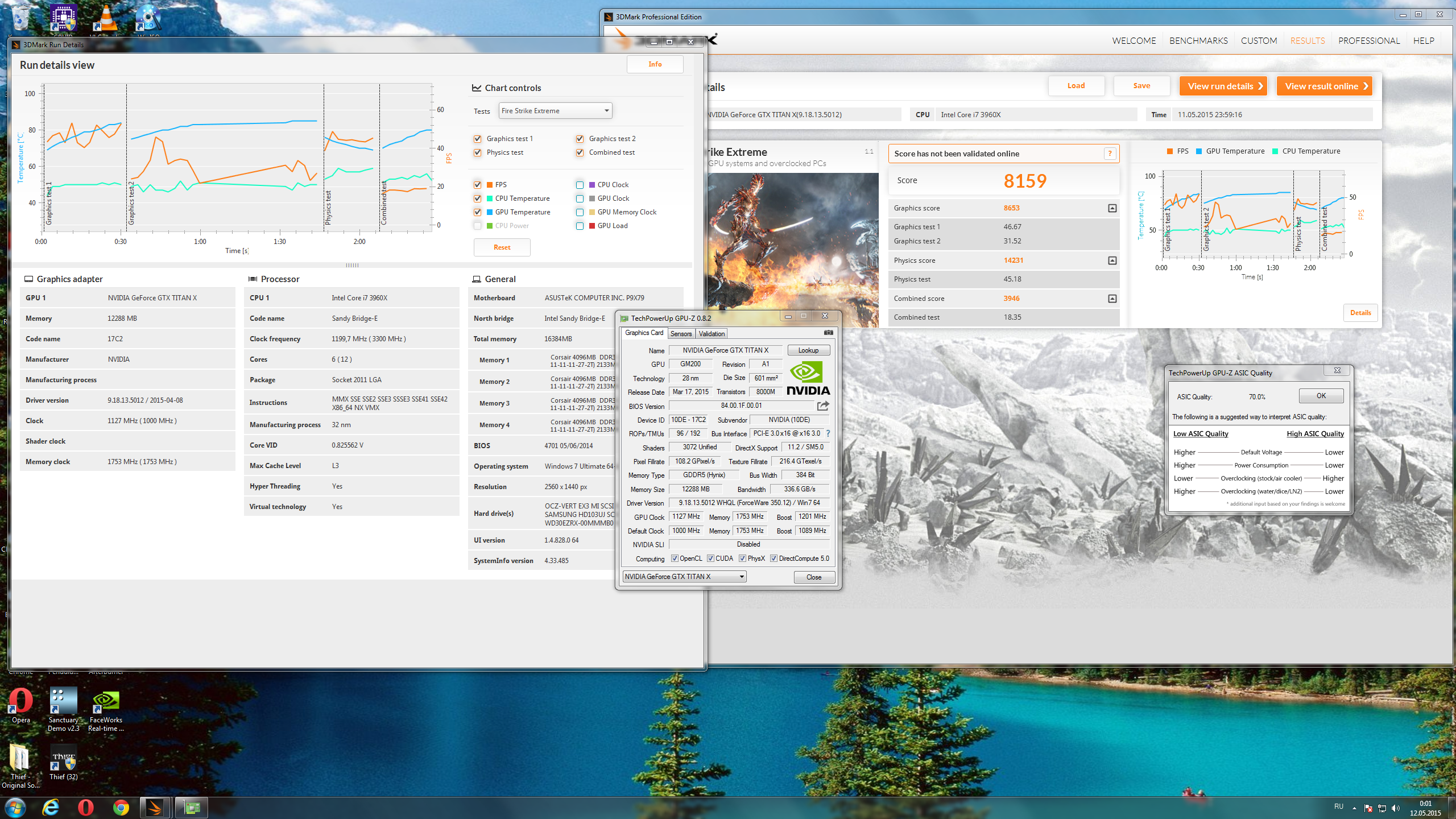Image resolution: width=1456 pixels, height=819 pixels.
Task: Collapse the Physics score expander
Action: pyautogui.click(x=1112, y=260)
